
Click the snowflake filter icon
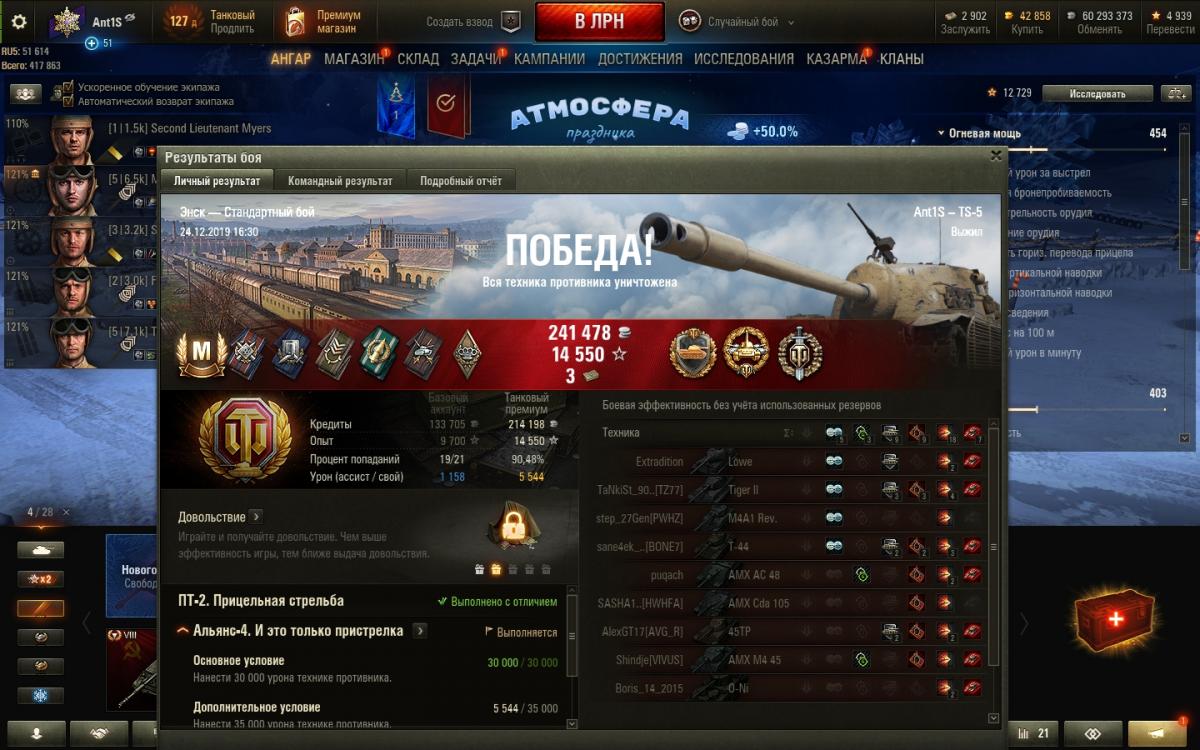[40, 695]
